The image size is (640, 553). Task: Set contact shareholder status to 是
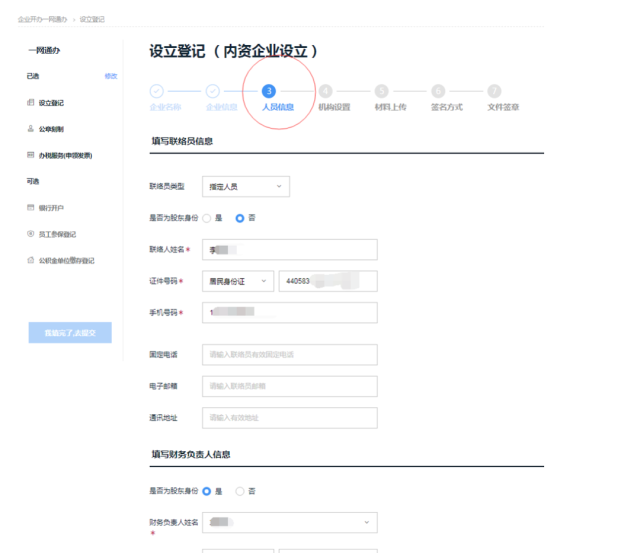click(x=207, y=218)
